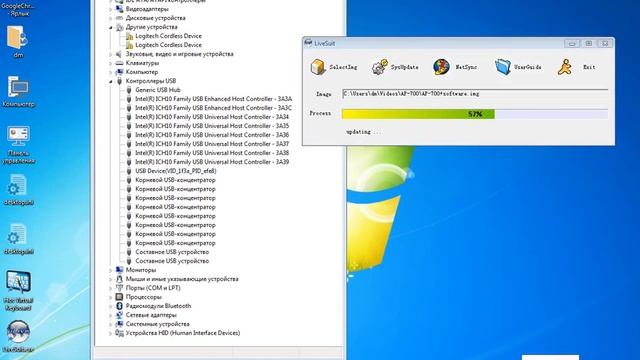Viewport: 640px width, 360px height.
Task: Open the UserGuide folder icon in LiveSuit
Action: click(x=502, y=67)
